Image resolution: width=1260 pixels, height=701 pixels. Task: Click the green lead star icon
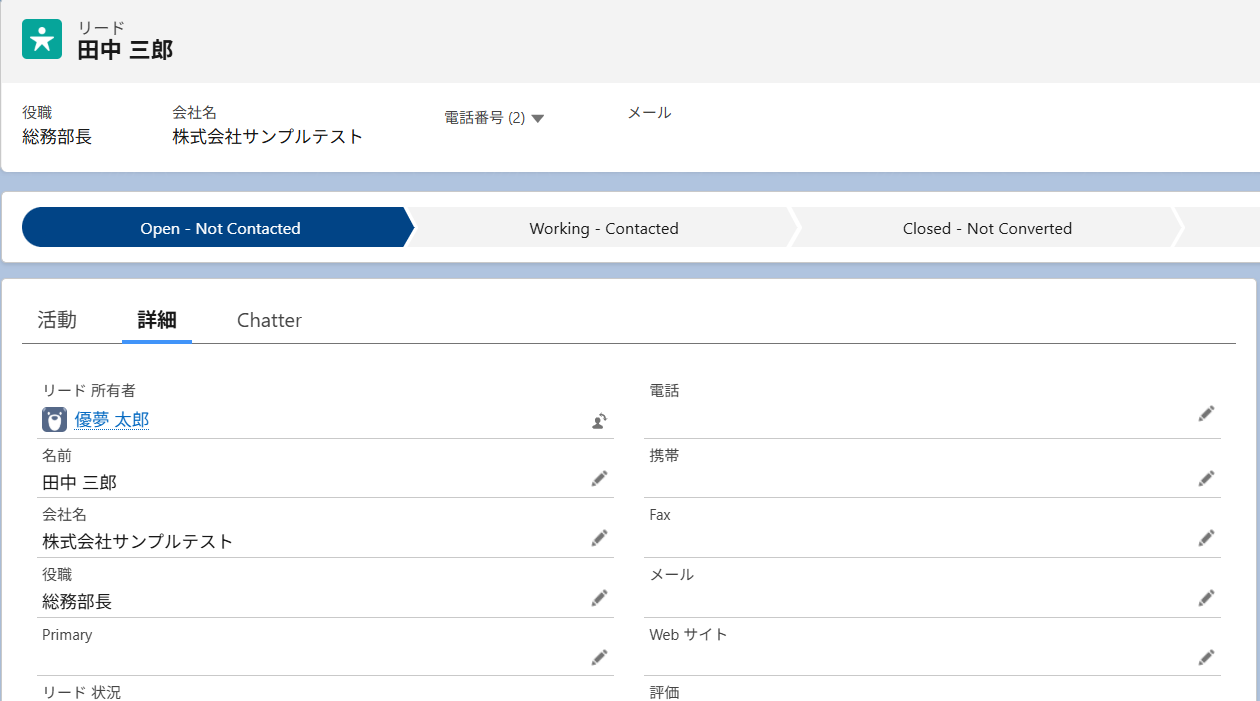click(42, 39)
